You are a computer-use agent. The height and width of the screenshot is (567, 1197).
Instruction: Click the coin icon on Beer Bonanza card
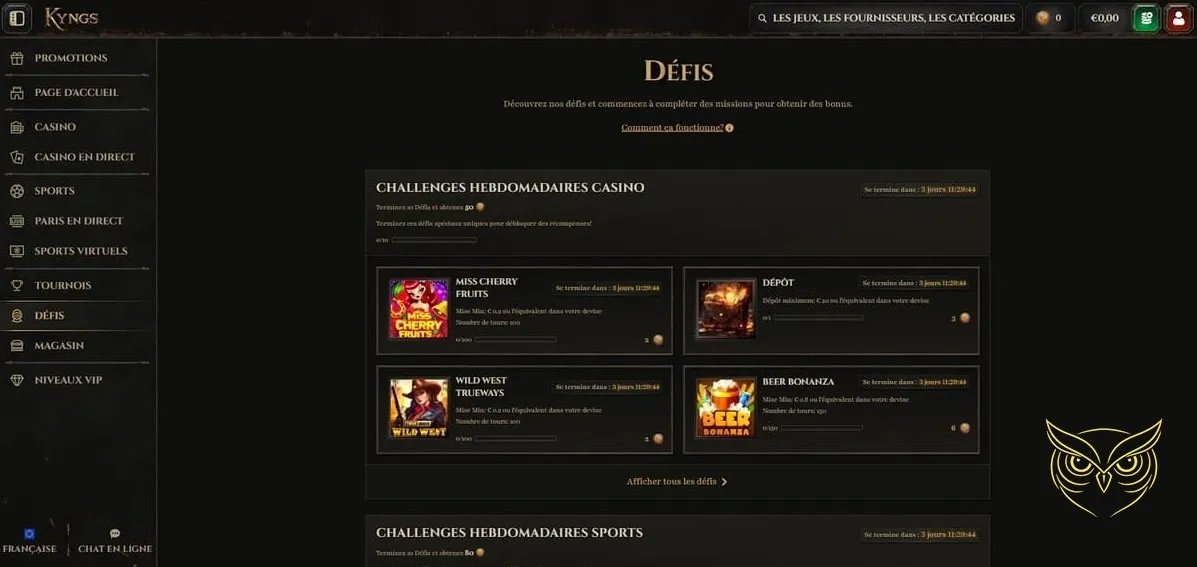click(965, 428)
